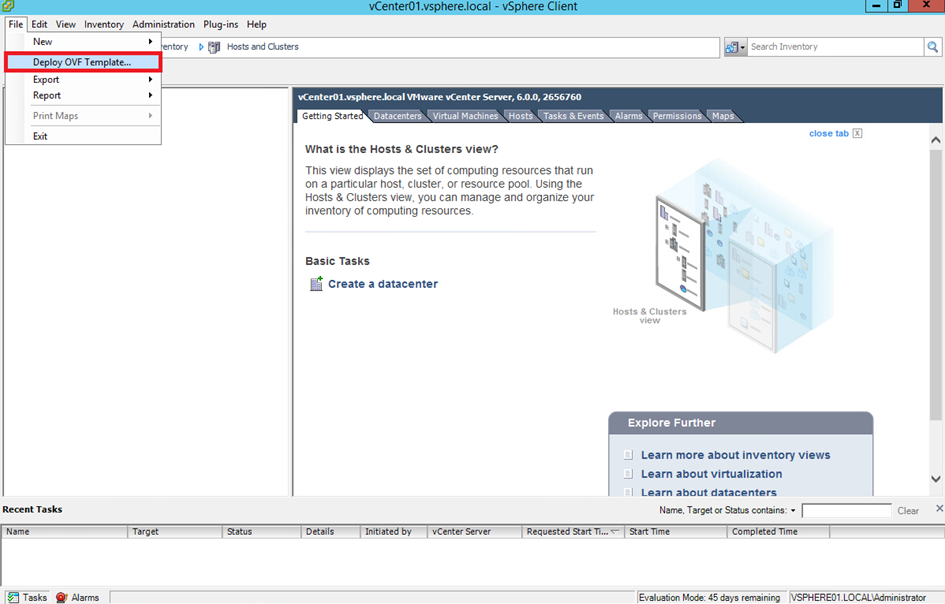
Task: Click the Clear filter button
Action: (908, 511)
